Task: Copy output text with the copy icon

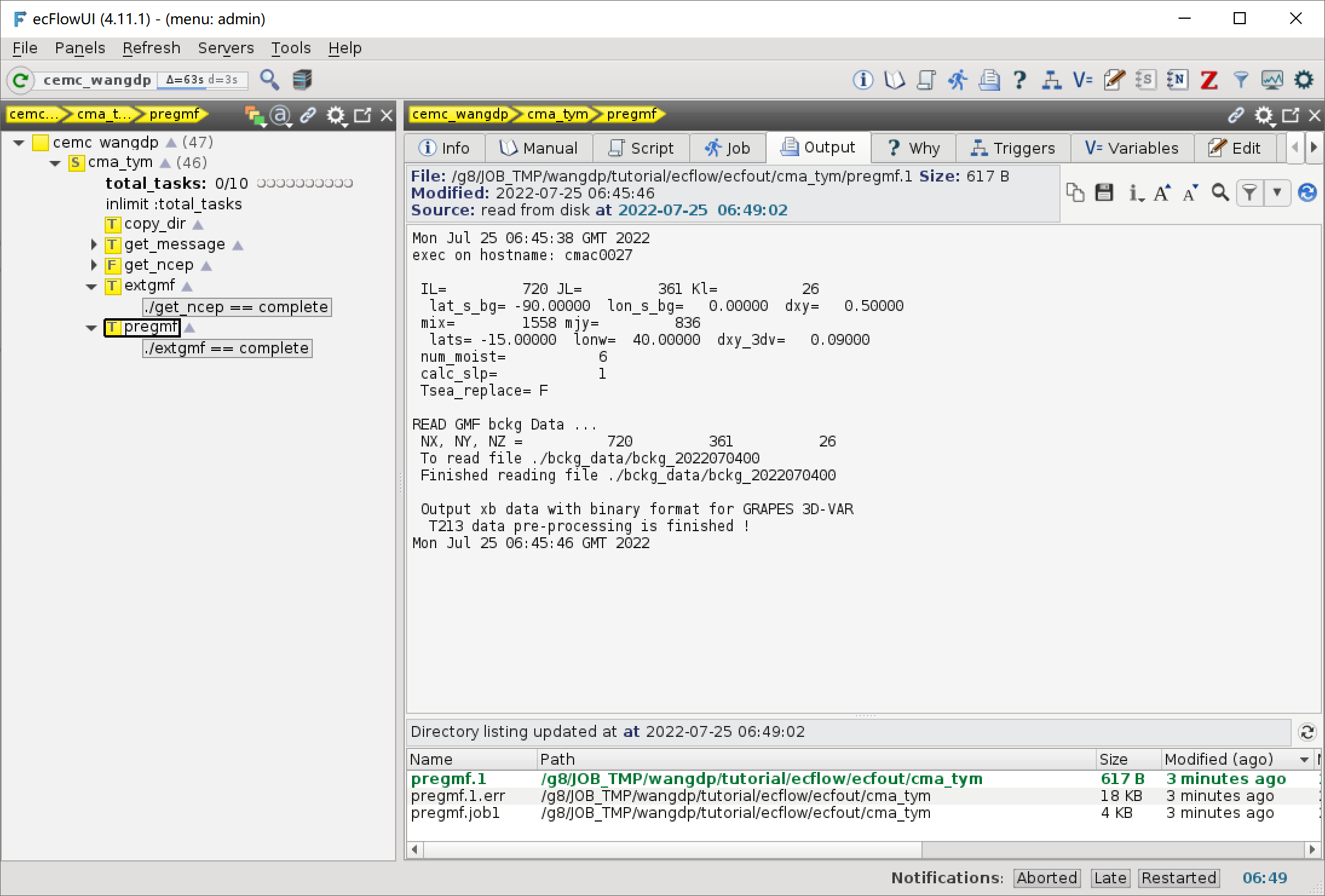Action: pos(1075,193)
